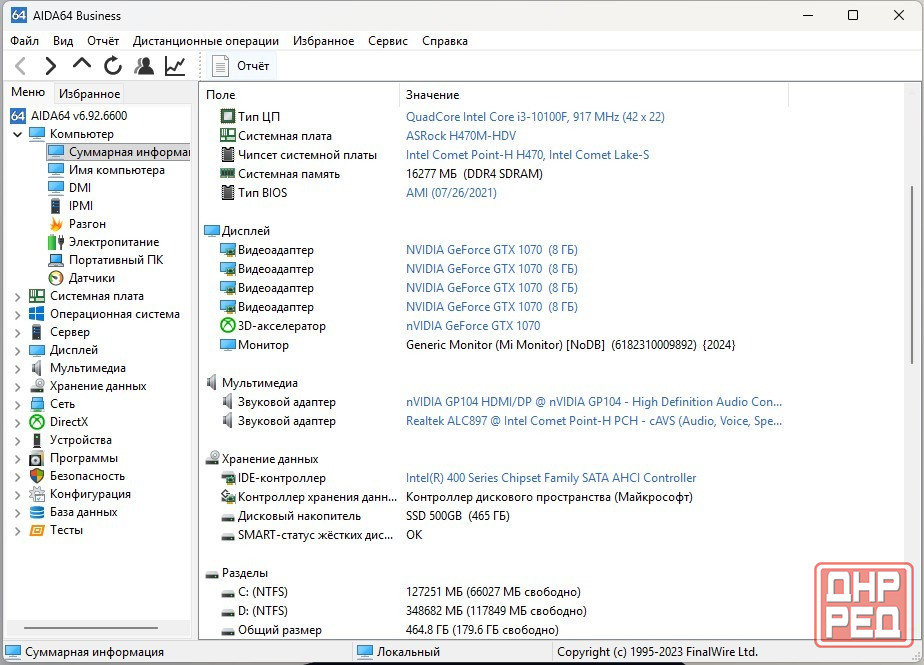Click the Тесты benchmark icon
924x665 pixels.
point(37,530)
